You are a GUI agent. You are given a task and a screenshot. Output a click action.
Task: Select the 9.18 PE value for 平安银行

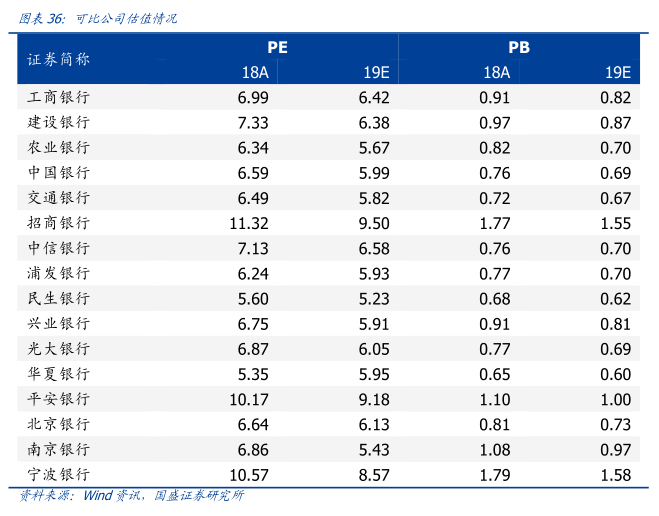(x=374, y=399)
